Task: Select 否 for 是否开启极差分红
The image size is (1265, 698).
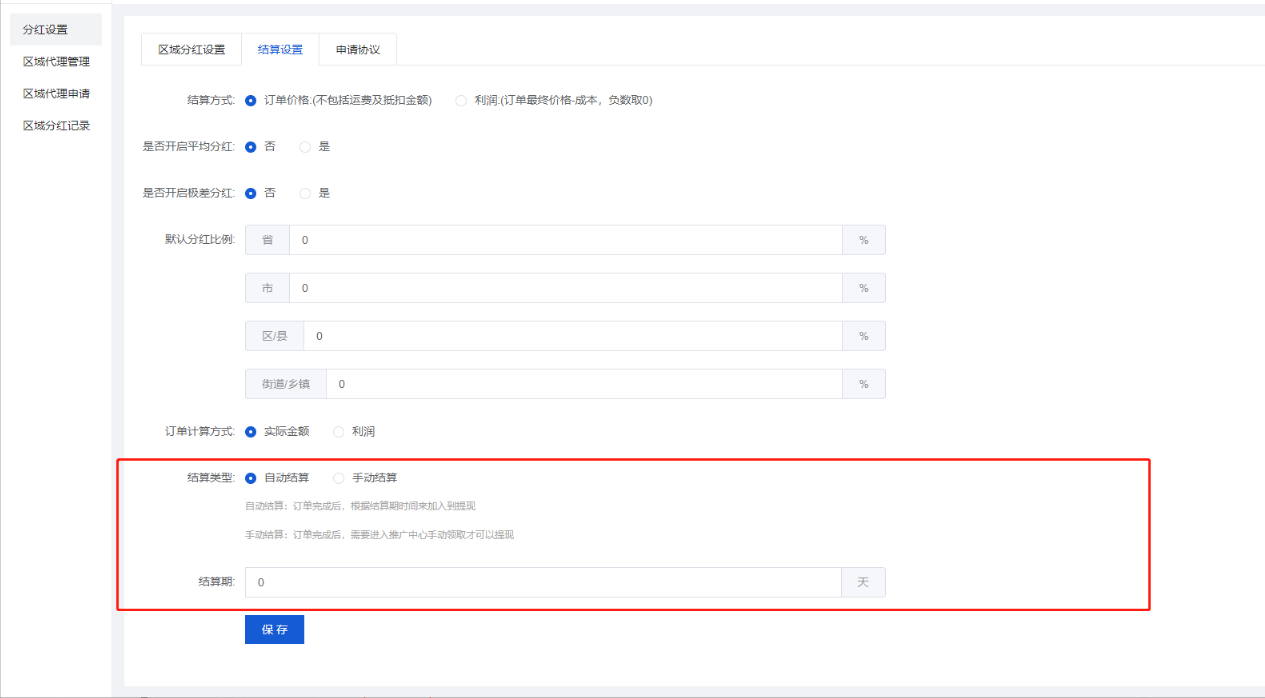Action: pyautogui.click(x=251, y=193)
